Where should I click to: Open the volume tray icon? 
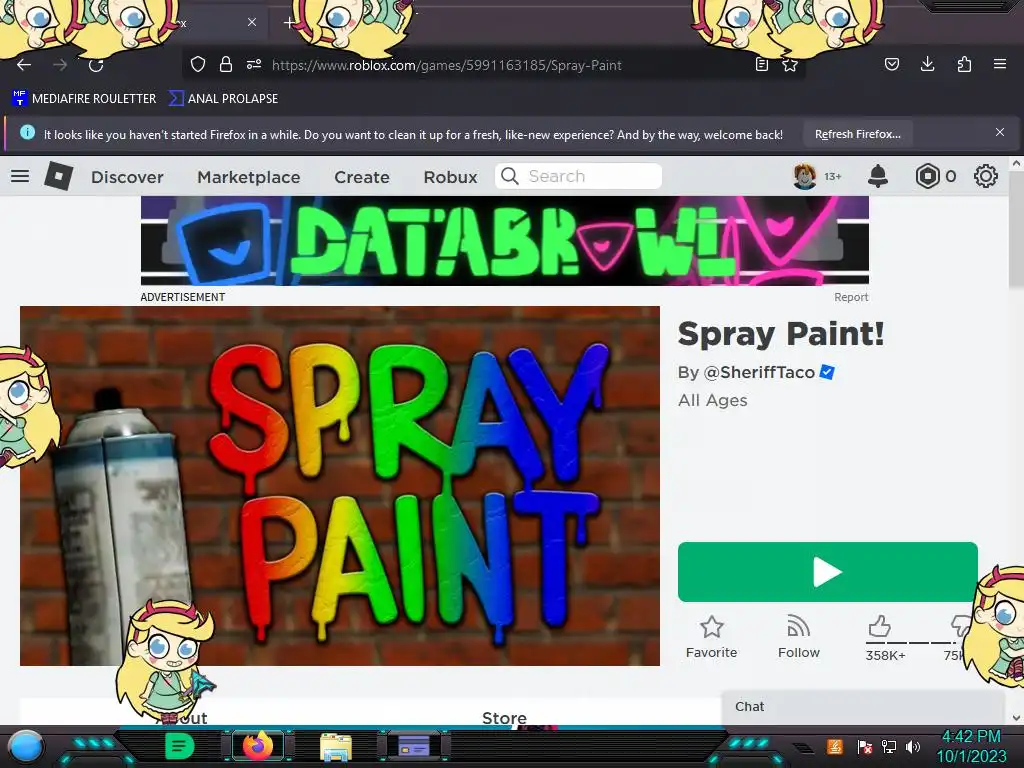pyautogui.click(x=913, y=746)
